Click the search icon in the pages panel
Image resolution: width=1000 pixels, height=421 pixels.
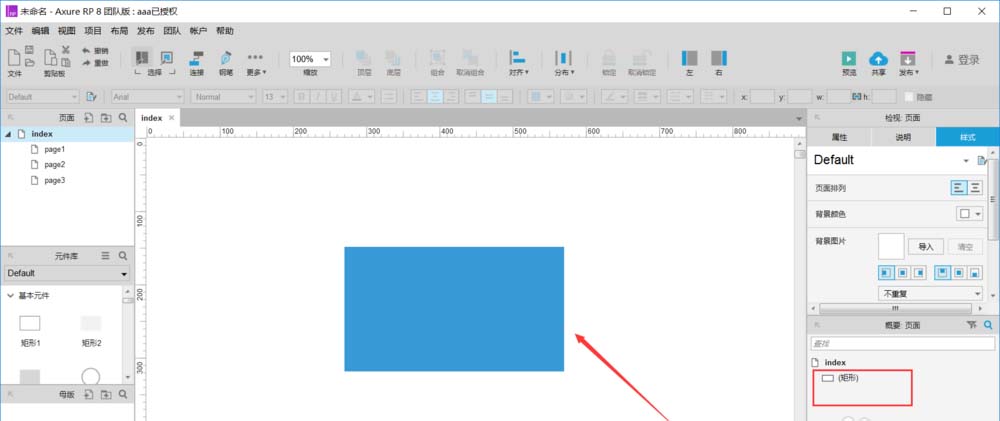123,118
